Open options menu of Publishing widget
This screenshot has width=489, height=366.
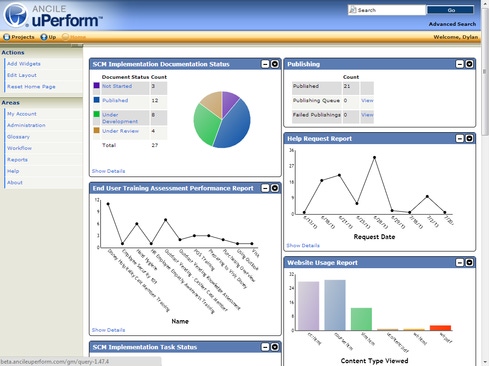(x=469, y=64)
